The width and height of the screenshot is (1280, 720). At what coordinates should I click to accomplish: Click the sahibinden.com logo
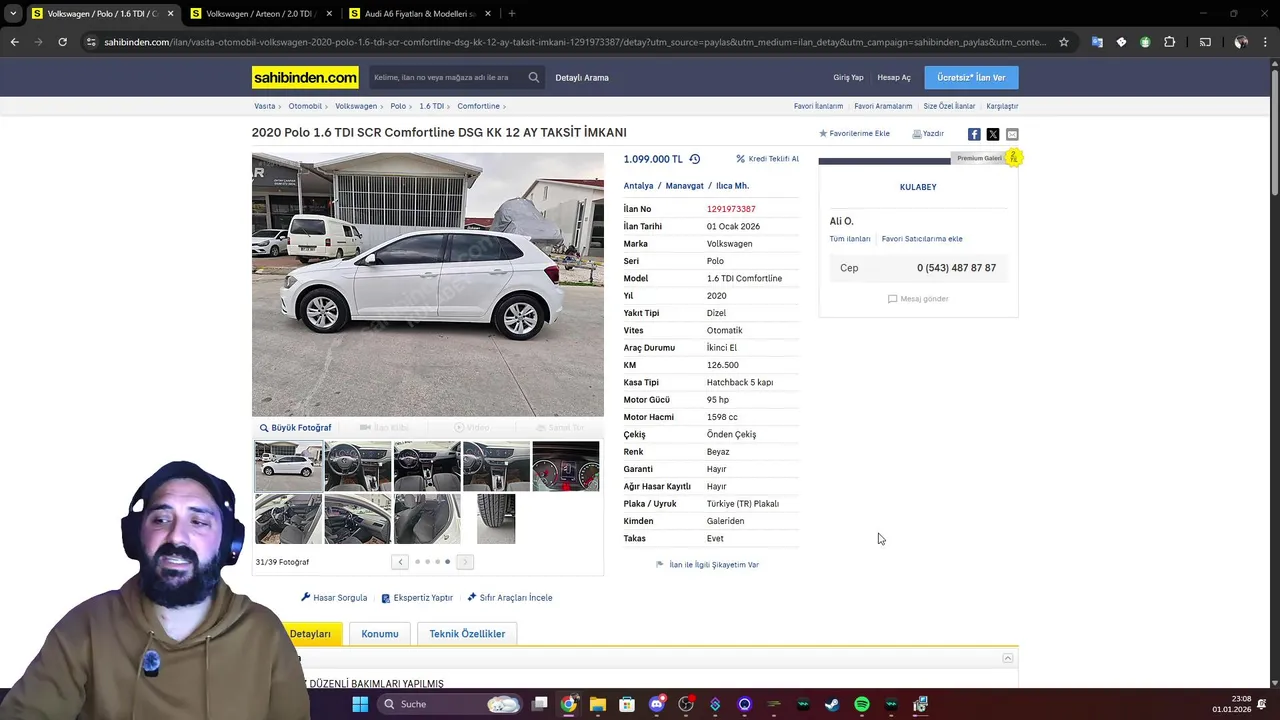tap(305, 77)
